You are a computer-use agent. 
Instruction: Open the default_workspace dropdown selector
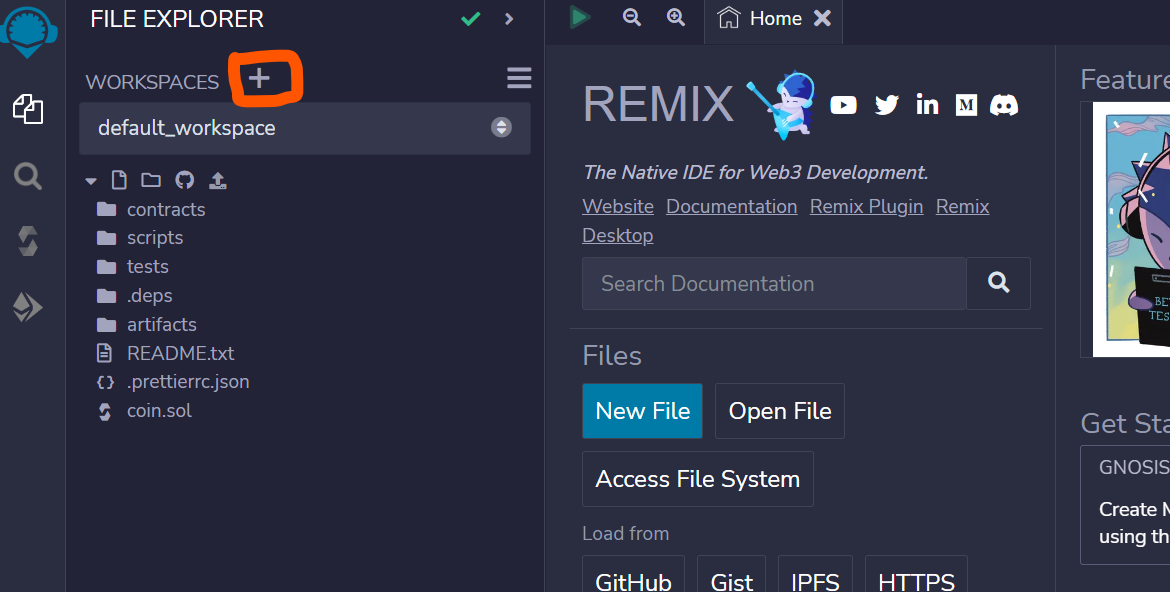(x=304, y=128)
